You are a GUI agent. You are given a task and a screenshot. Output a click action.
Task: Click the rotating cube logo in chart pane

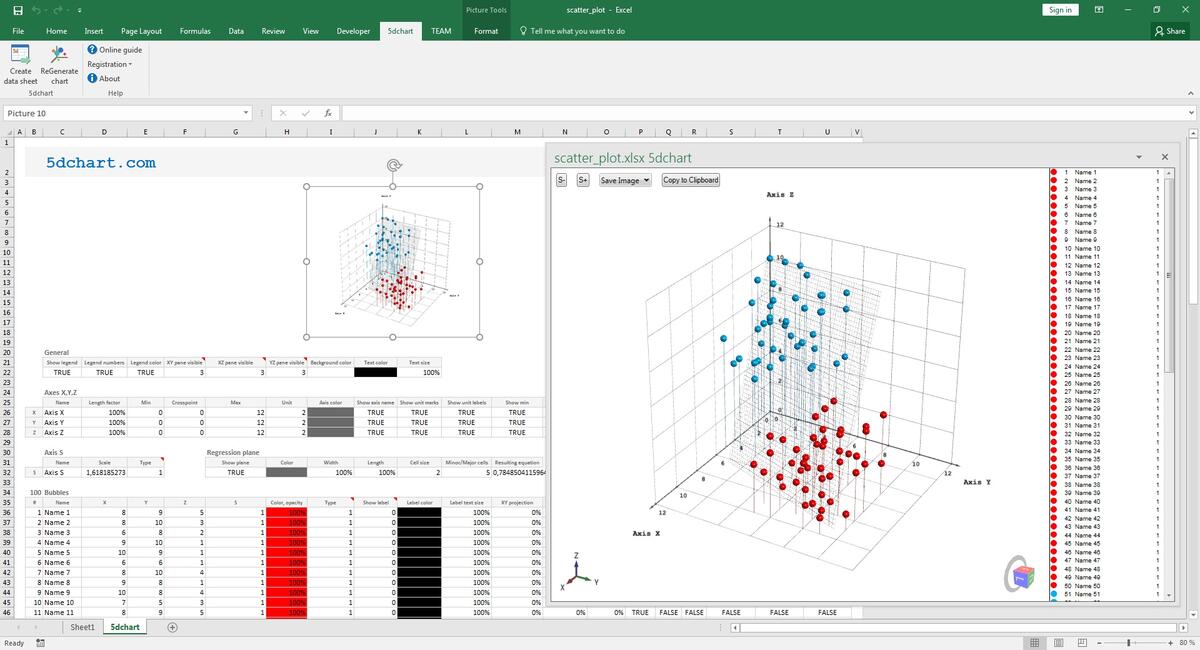1022,576
